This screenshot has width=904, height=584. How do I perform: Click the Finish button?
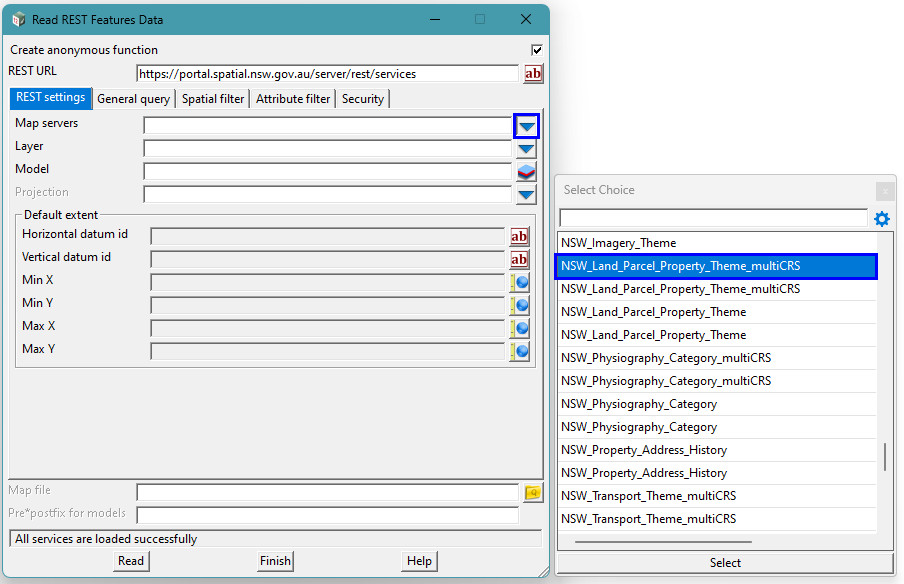point(275,561)
